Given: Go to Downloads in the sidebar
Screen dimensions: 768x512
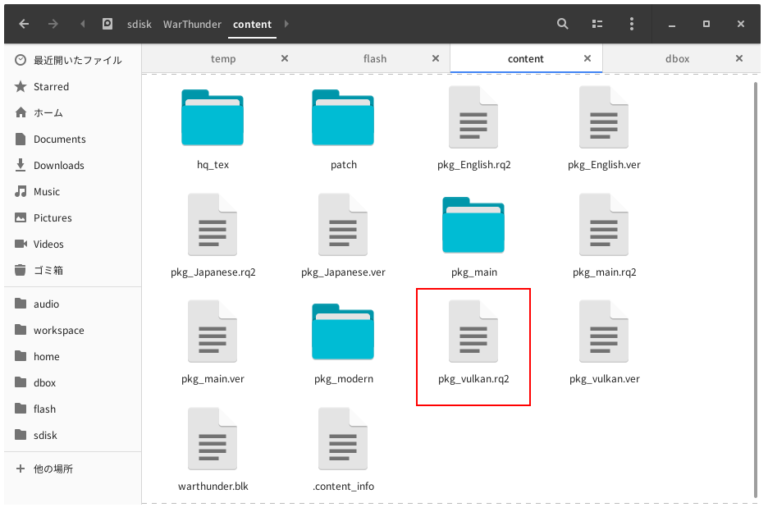Looking at the screenshot, I should 58,165.
